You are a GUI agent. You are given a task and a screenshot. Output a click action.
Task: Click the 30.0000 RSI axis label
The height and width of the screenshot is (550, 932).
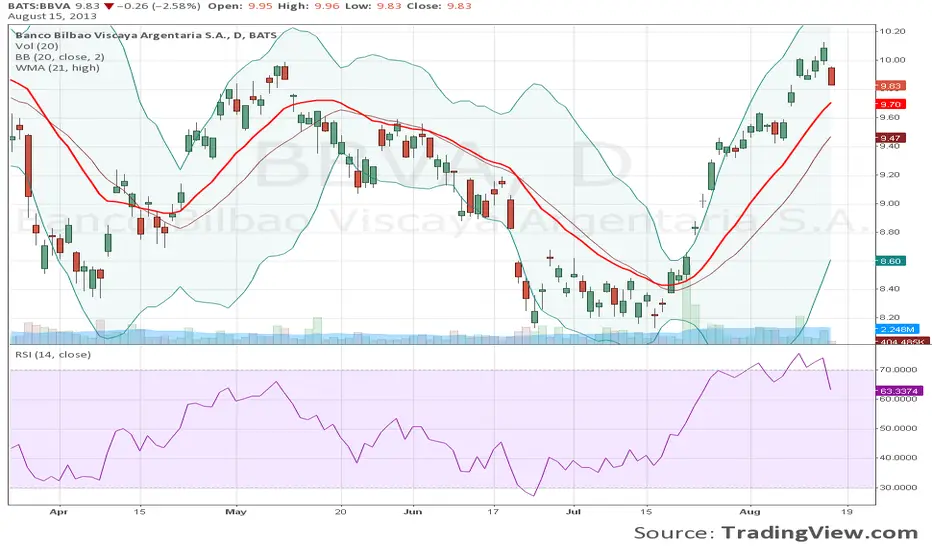point(898,488)
